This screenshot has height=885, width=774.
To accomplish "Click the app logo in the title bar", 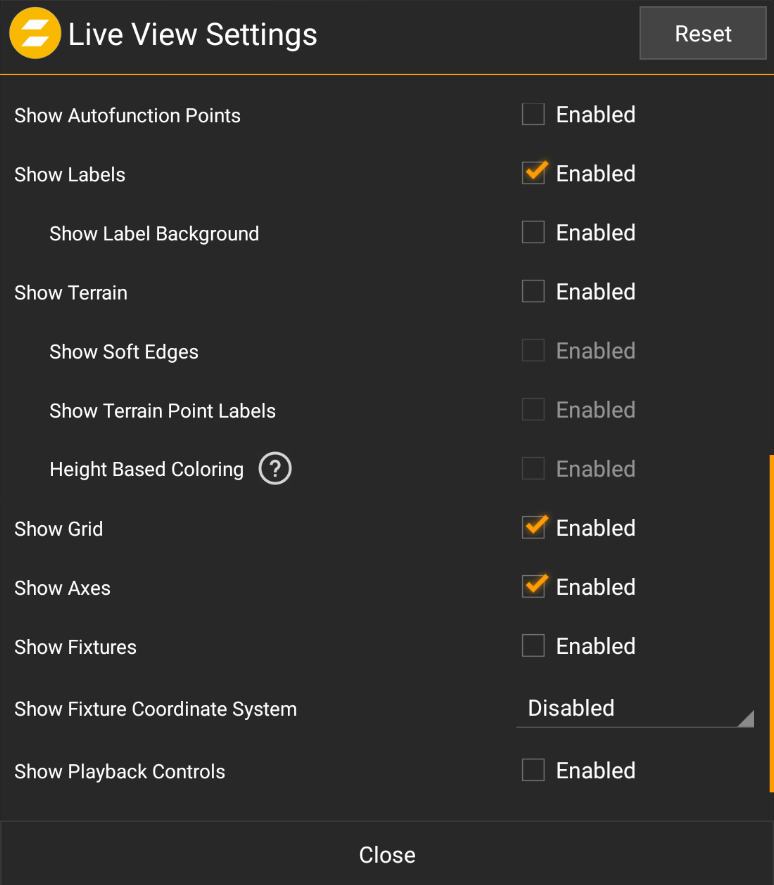I will tap(35, 33).
